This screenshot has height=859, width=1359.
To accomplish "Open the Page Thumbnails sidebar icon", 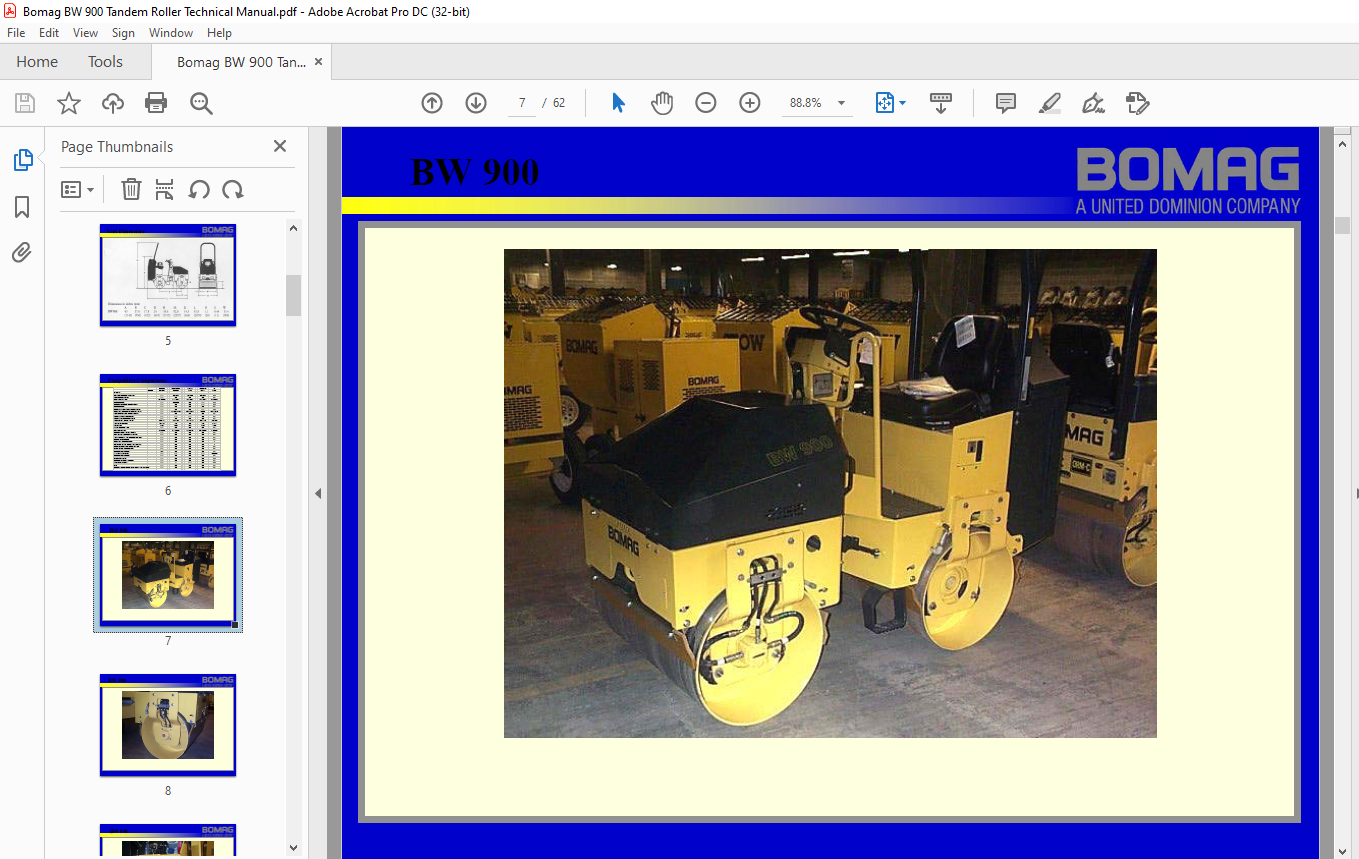I will [22, 160].
